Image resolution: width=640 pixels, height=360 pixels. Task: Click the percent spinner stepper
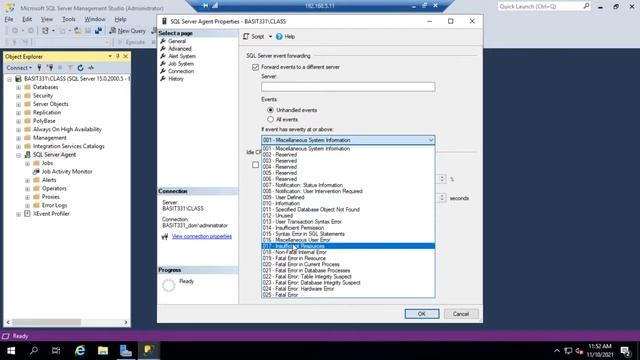click(442, 179)
